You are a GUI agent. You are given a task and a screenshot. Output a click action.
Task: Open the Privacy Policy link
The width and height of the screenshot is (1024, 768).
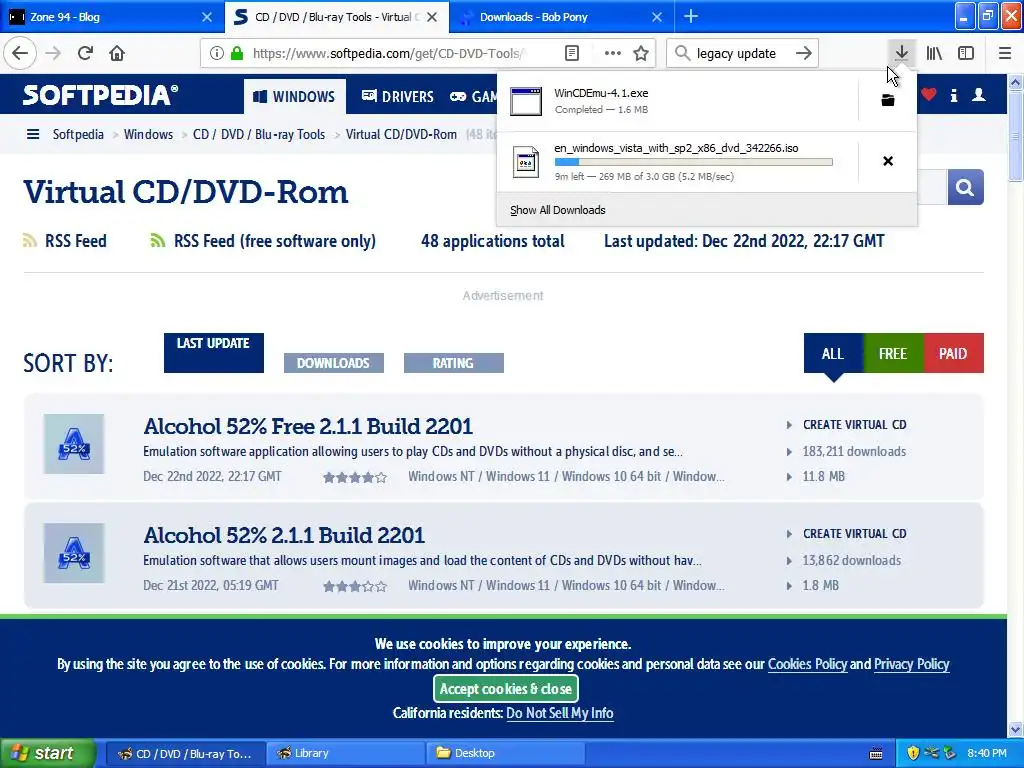911,664
